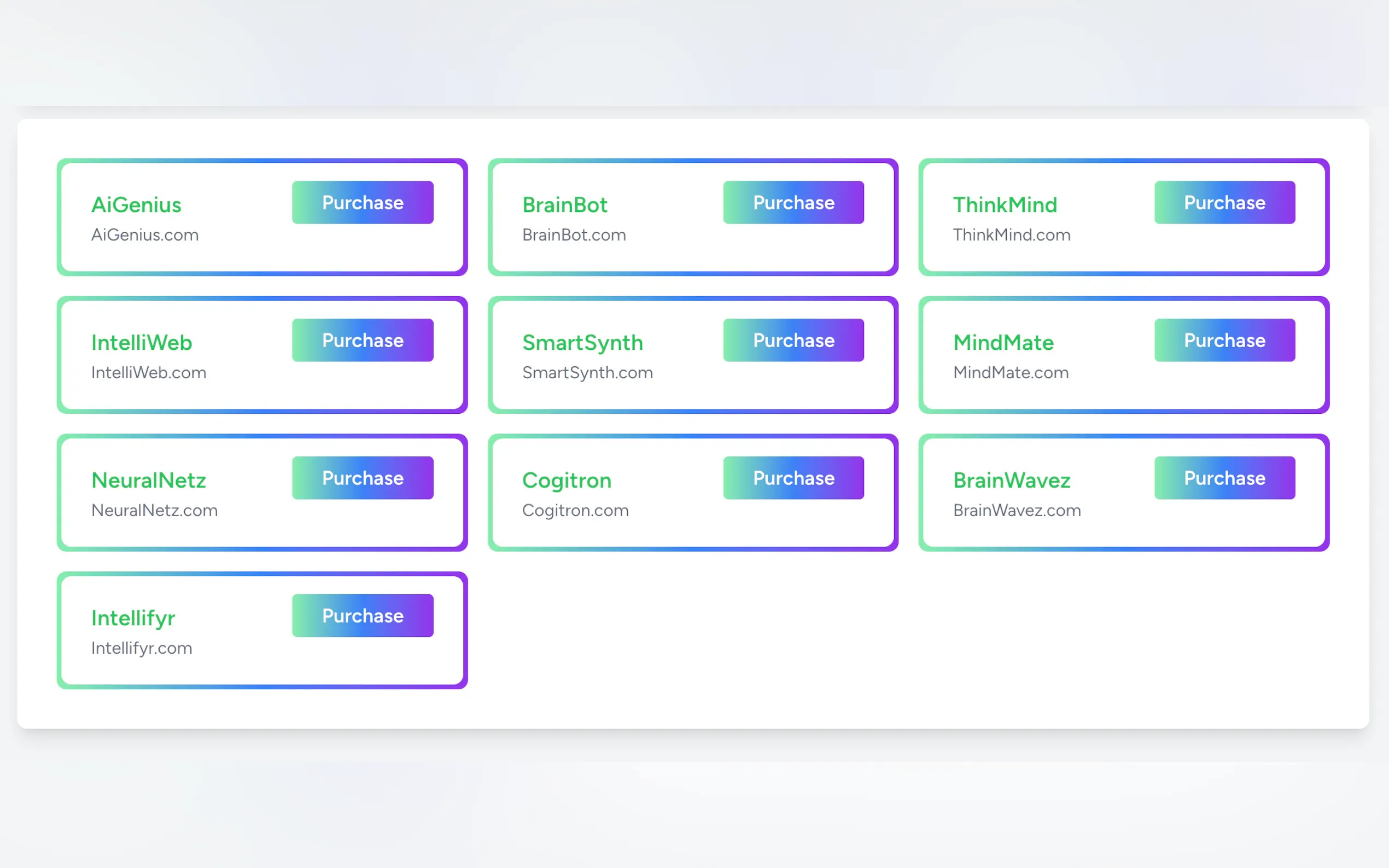Buy IntelliWeb using its Purchase button
Image resolution: width=1389 pixels, height=868 pixels.
[x=363, y=341]
